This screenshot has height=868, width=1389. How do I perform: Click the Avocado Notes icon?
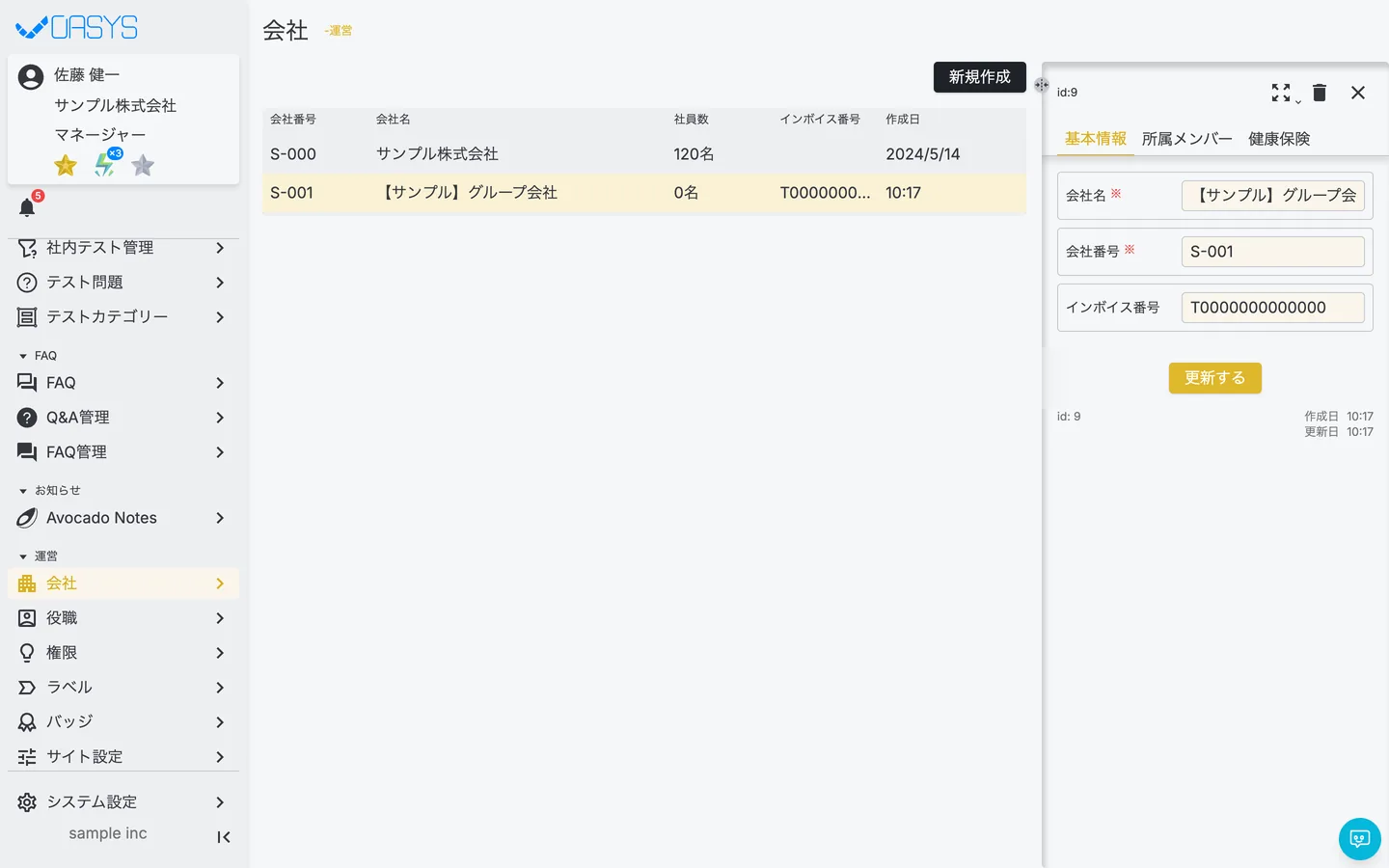tap(27, 518)
